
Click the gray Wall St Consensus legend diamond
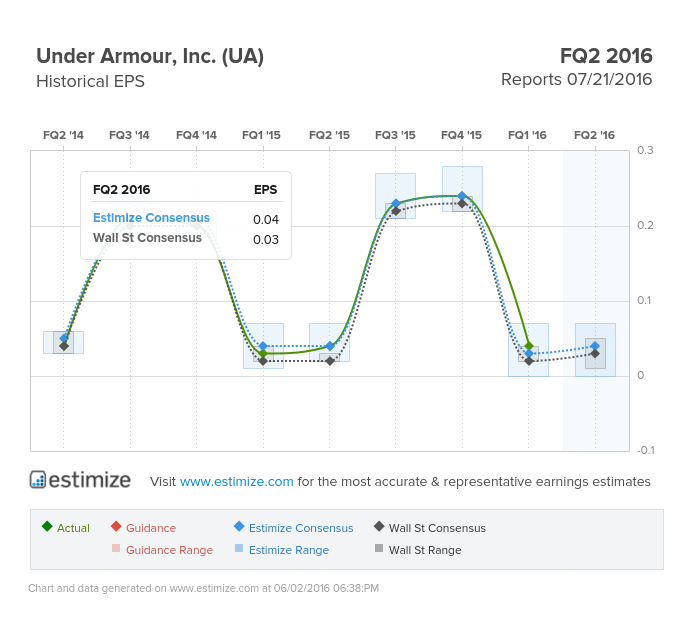click(379, 526)
